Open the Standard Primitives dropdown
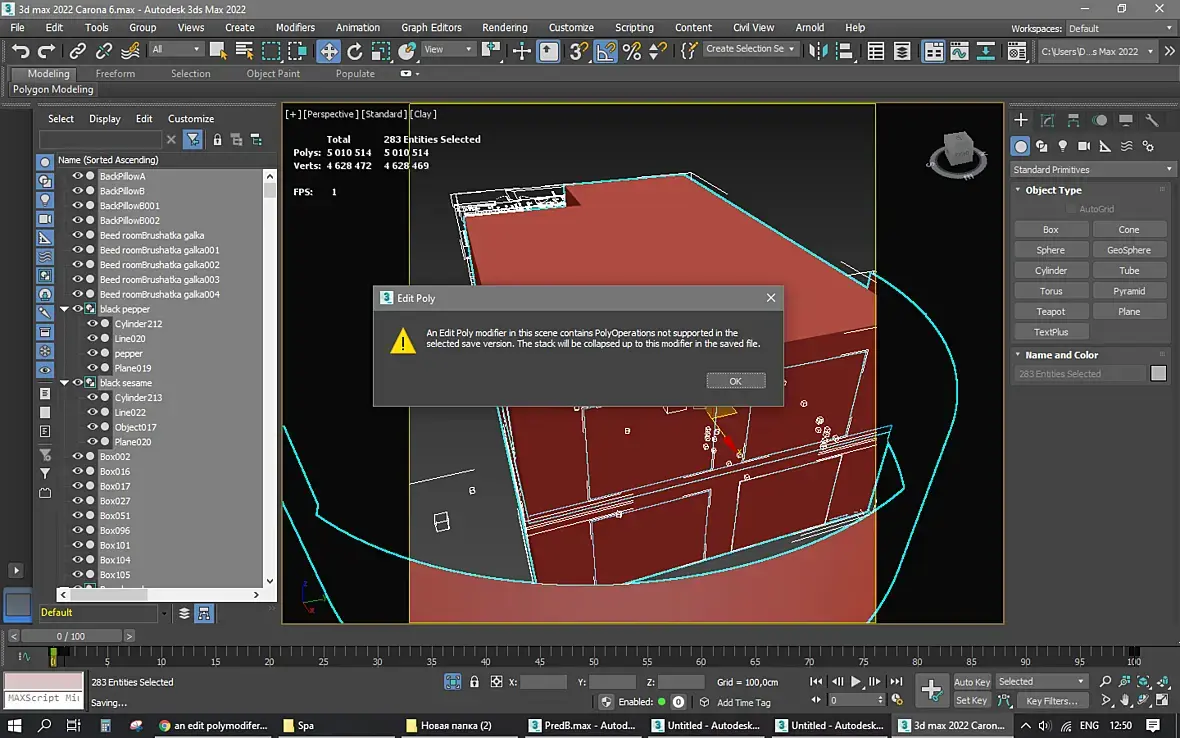 tap(1091, 170)
